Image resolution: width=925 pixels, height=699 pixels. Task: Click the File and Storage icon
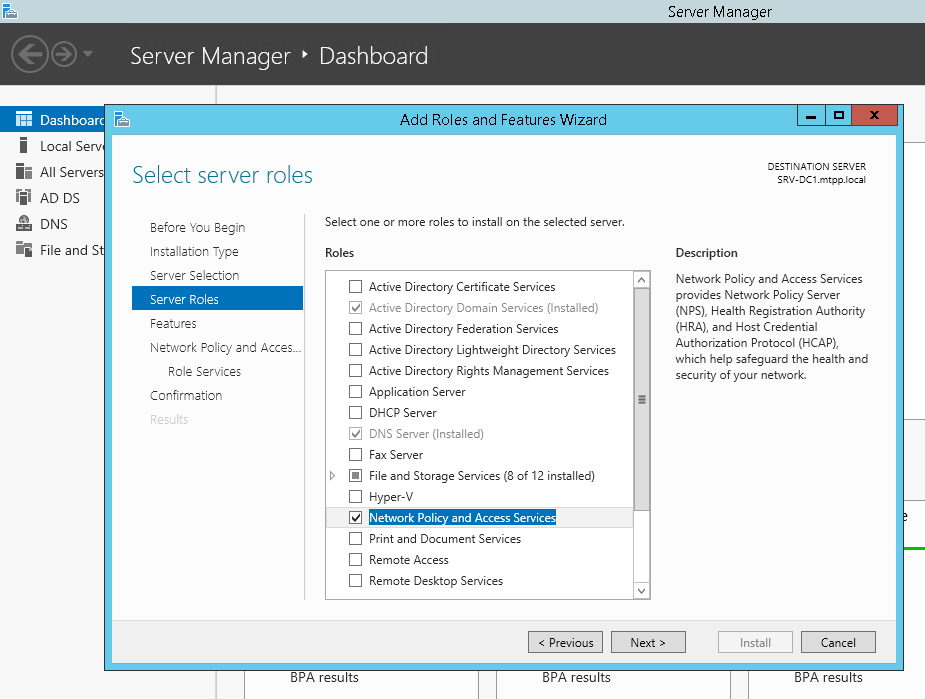tap(24, 250)
